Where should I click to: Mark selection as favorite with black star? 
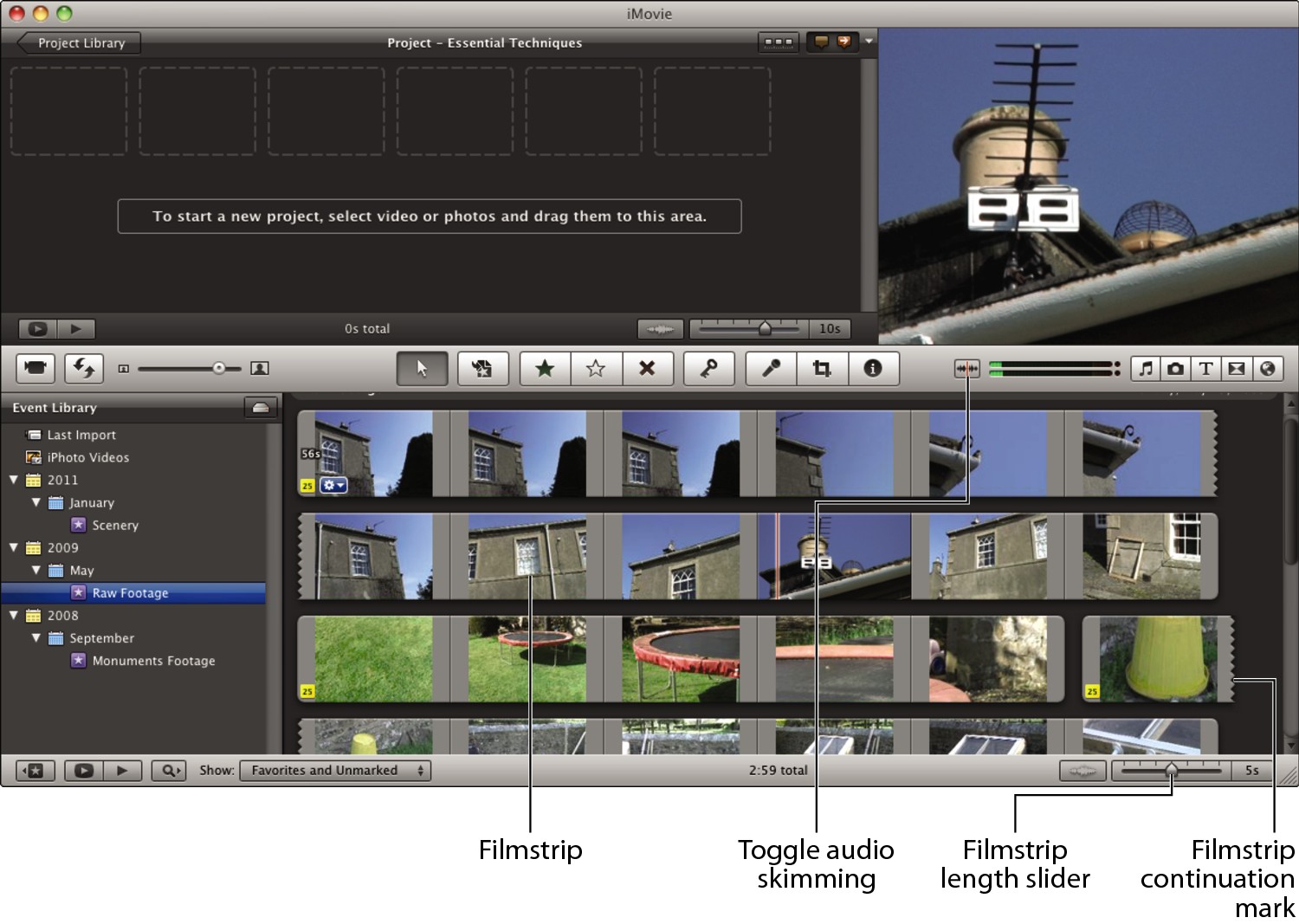(545, 368)
